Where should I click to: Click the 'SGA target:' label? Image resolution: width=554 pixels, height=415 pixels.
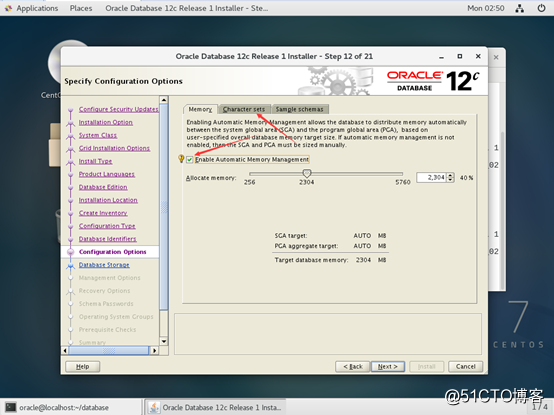coord(291,236)
